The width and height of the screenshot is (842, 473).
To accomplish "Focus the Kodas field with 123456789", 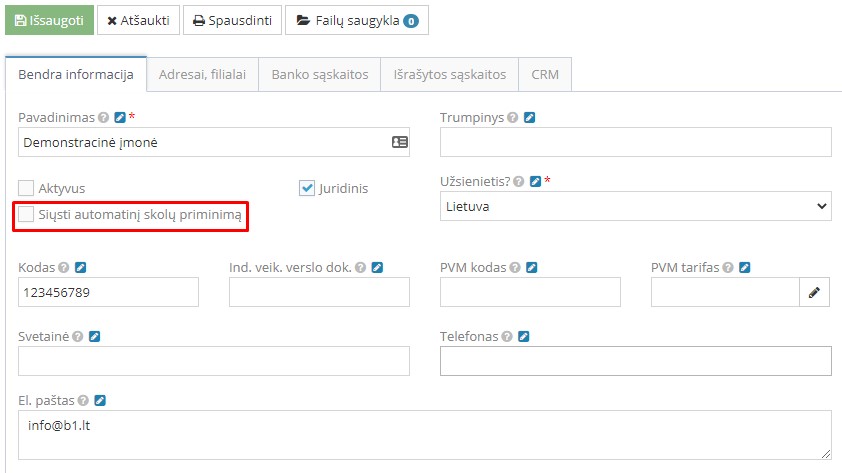I will pyautogui.click(x=108, y=292).
